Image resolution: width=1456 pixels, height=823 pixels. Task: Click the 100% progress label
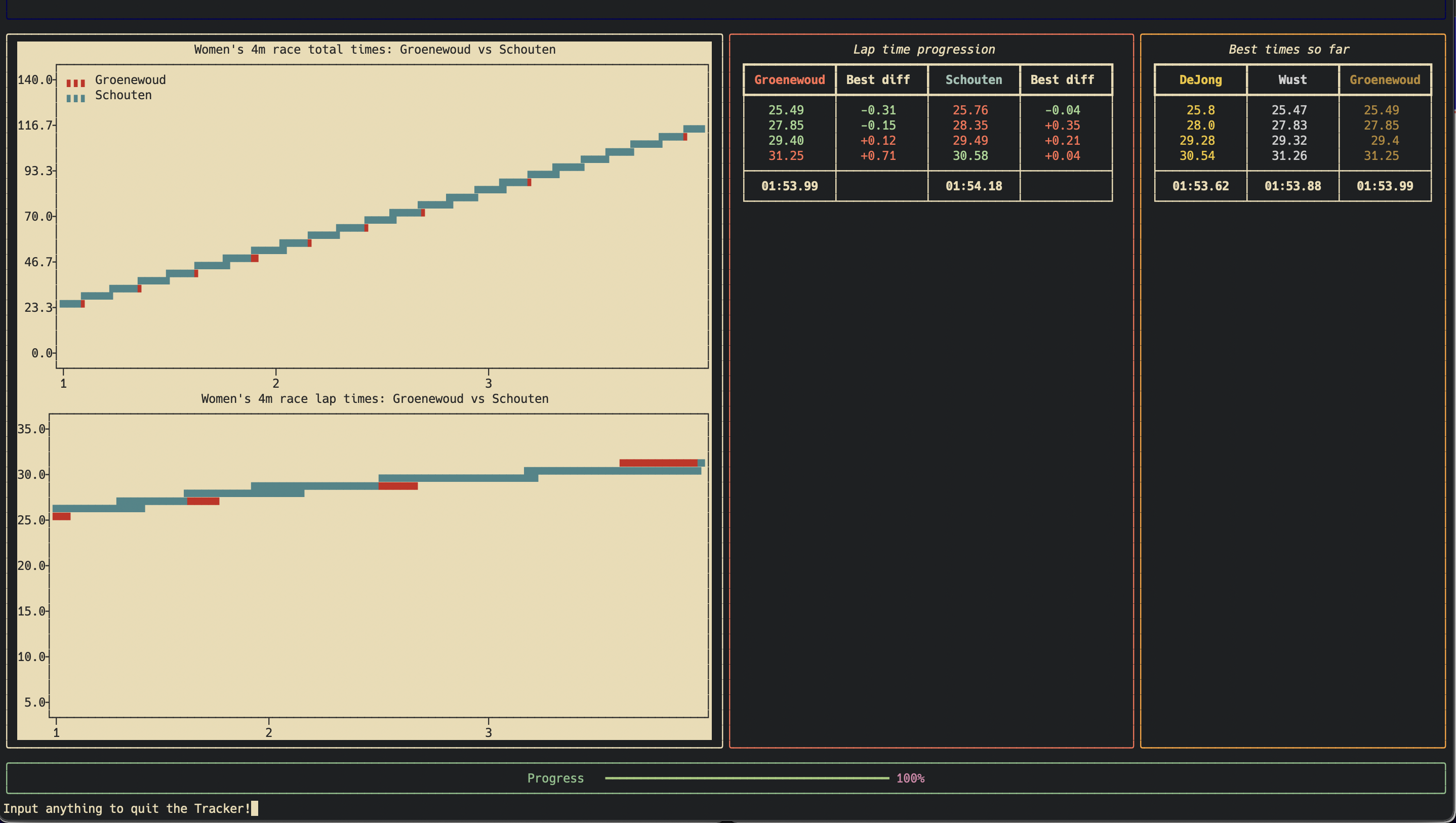(910, 778)
